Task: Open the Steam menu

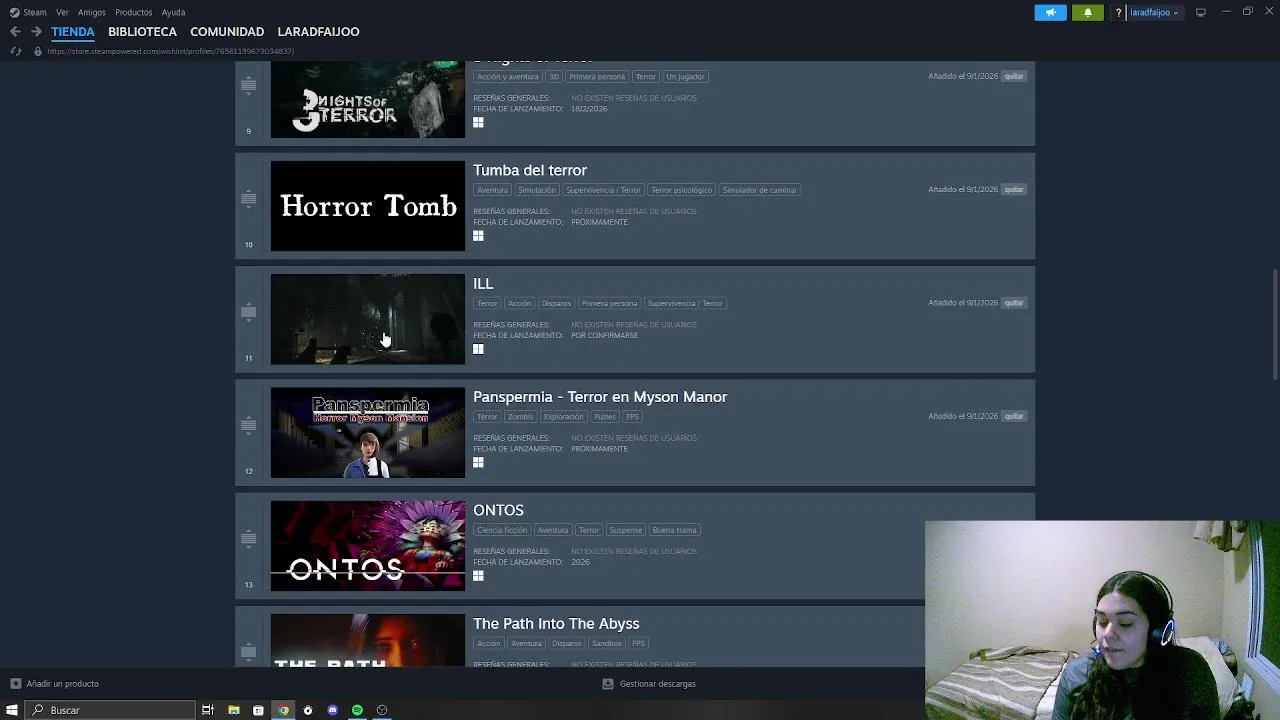Action: pyautogui.click(x=28, y=12)
